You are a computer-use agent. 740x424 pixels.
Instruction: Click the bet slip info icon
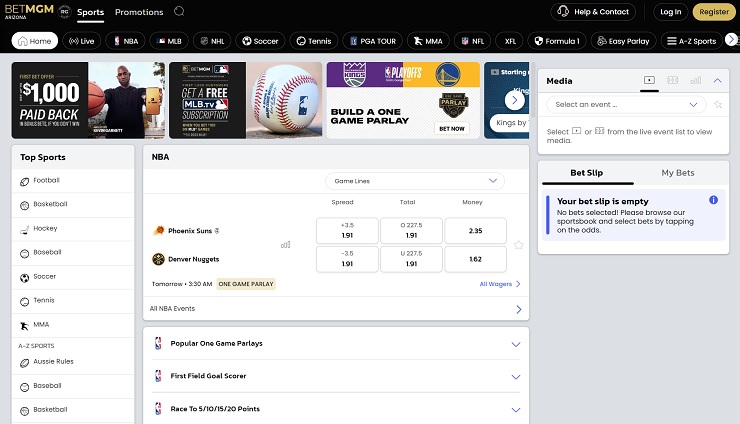713,200
